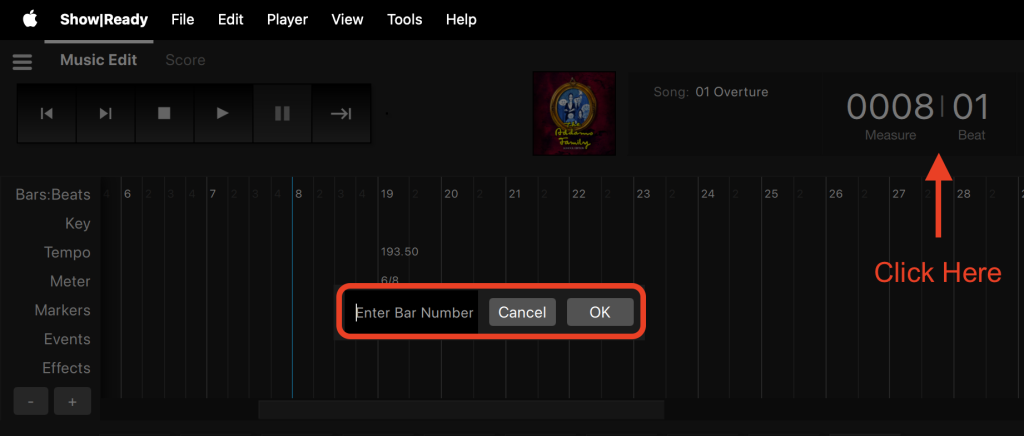Open the File menu

point(183,19)
